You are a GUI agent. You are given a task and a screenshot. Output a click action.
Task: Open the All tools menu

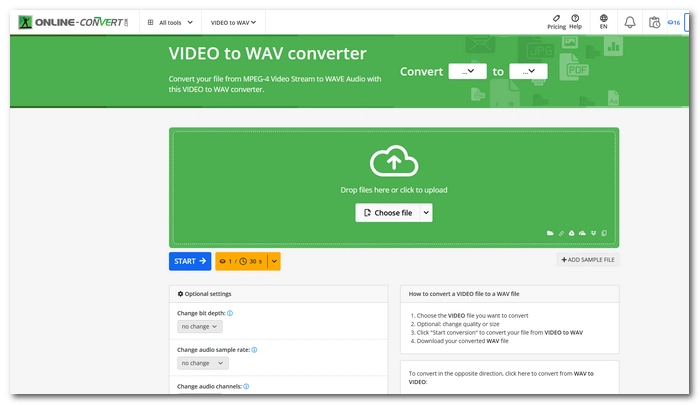click(171, 22)
